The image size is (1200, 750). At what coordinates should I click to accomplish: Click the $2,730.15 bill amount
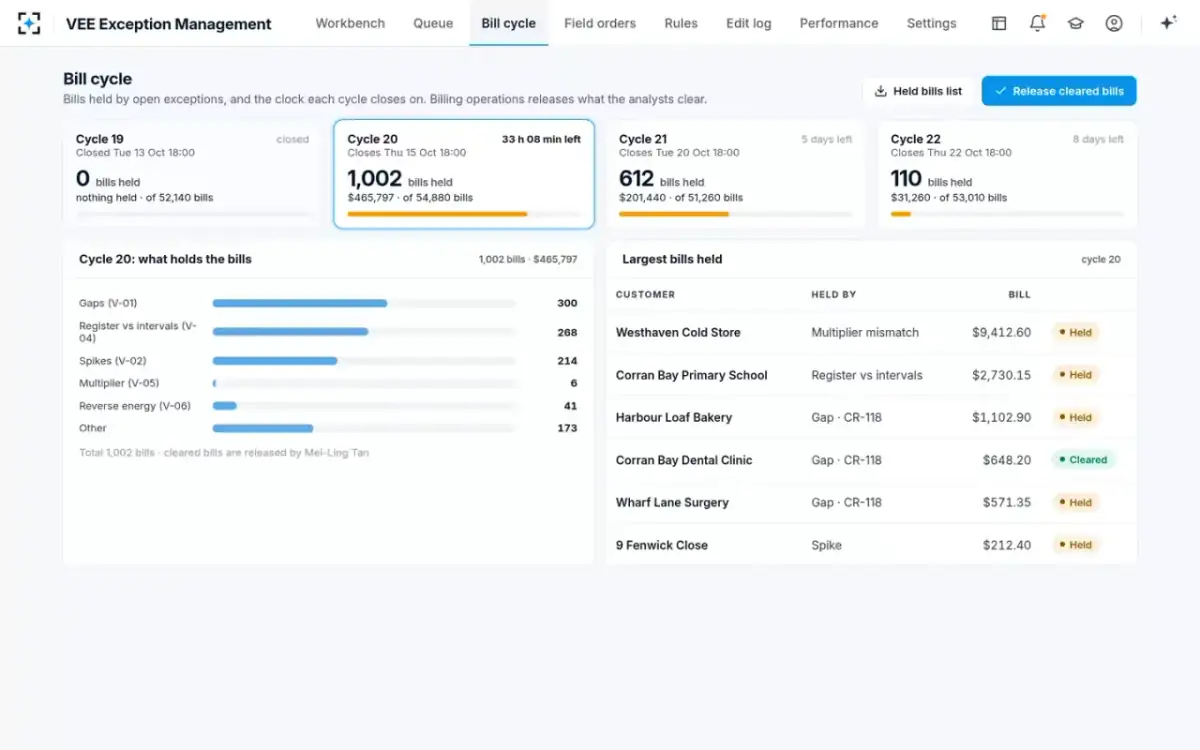(x=1001, y=375)
